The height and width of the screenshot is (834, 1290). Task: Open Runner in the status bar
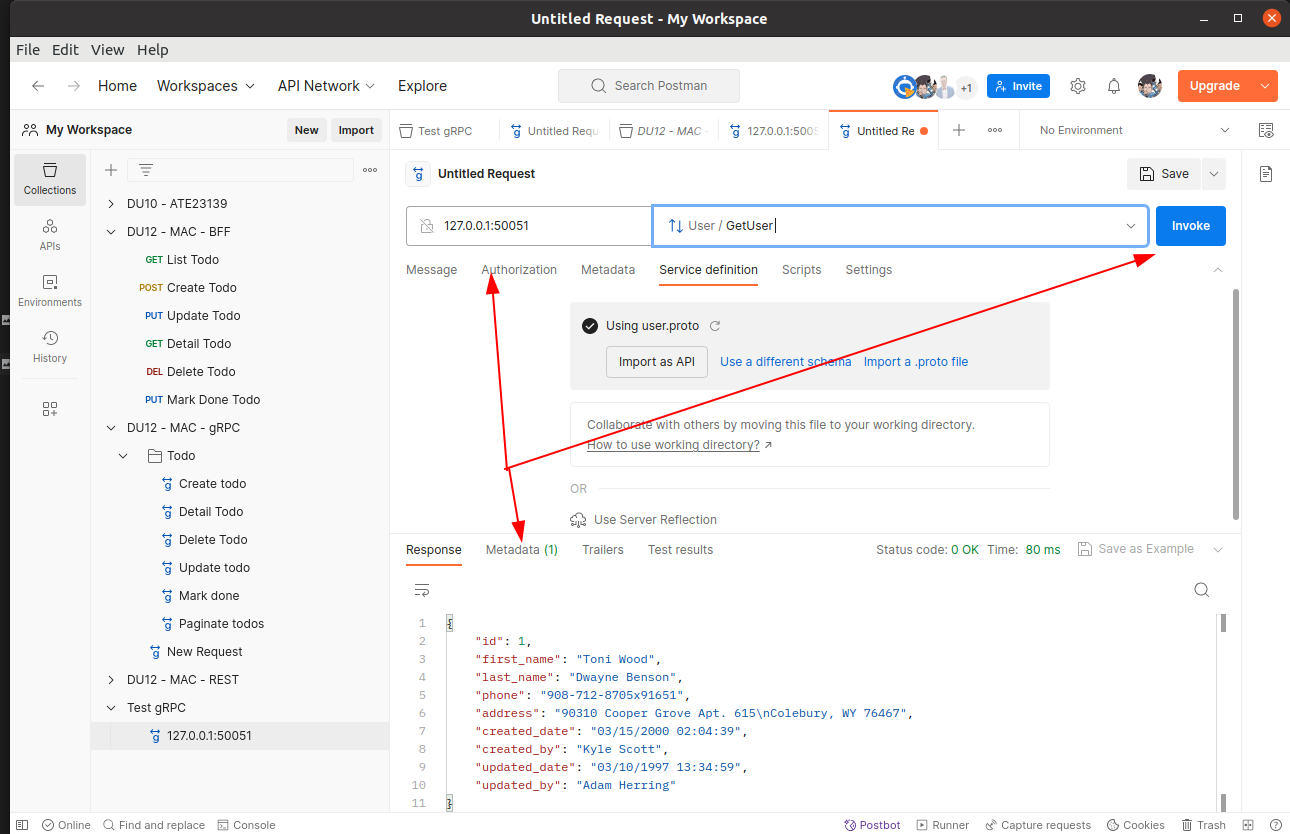(x=942, y=825)
